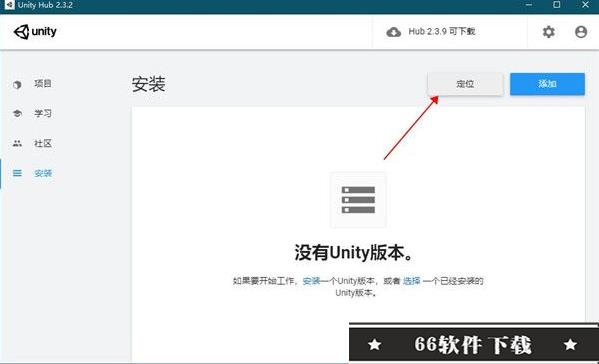Click the 没有Unity版本。 heading text

coord(353,252)
